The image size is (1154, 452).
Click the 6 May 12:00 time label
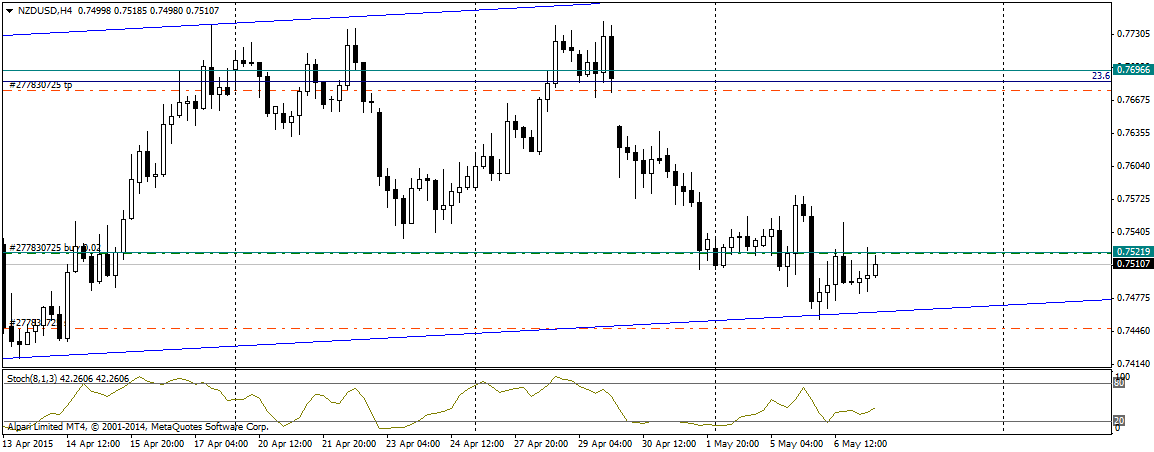[x=860, y=445]
